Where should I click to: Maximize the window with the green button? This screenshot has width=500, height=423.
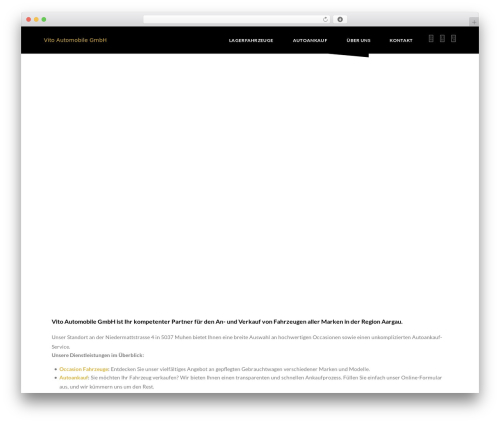pos(44,20)
